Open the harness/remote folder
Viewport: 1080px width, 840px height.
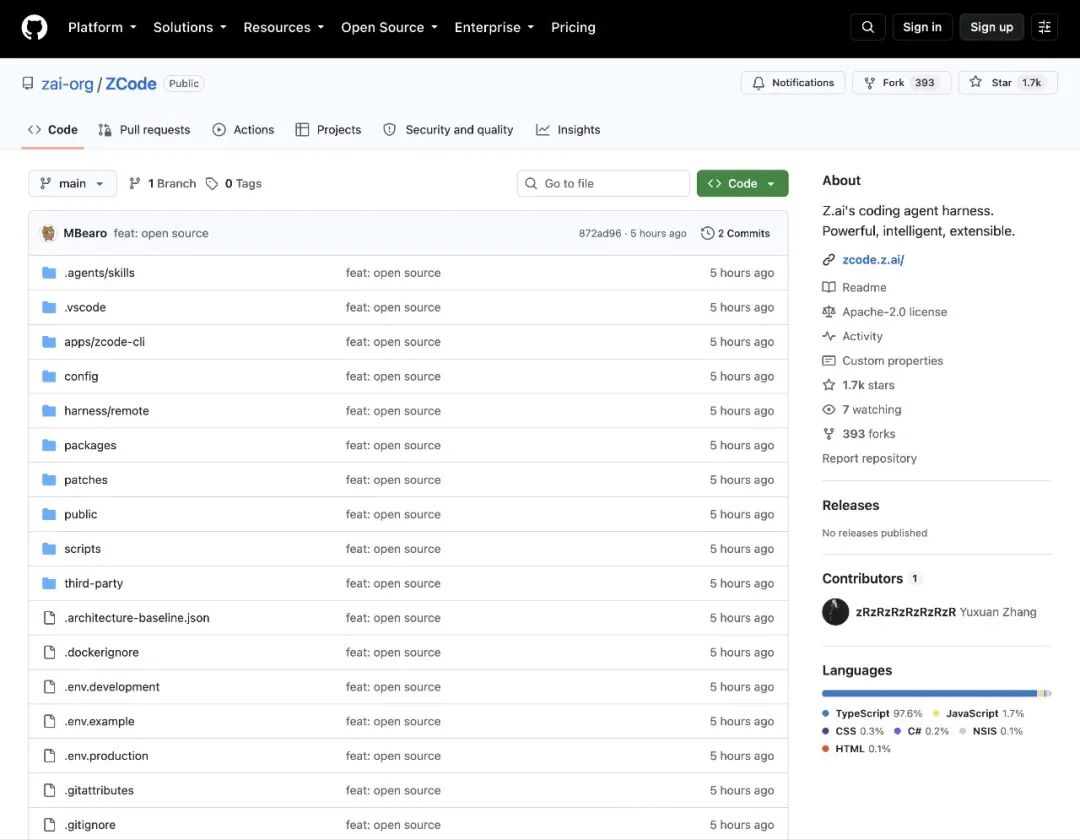(x=107, y=411)
